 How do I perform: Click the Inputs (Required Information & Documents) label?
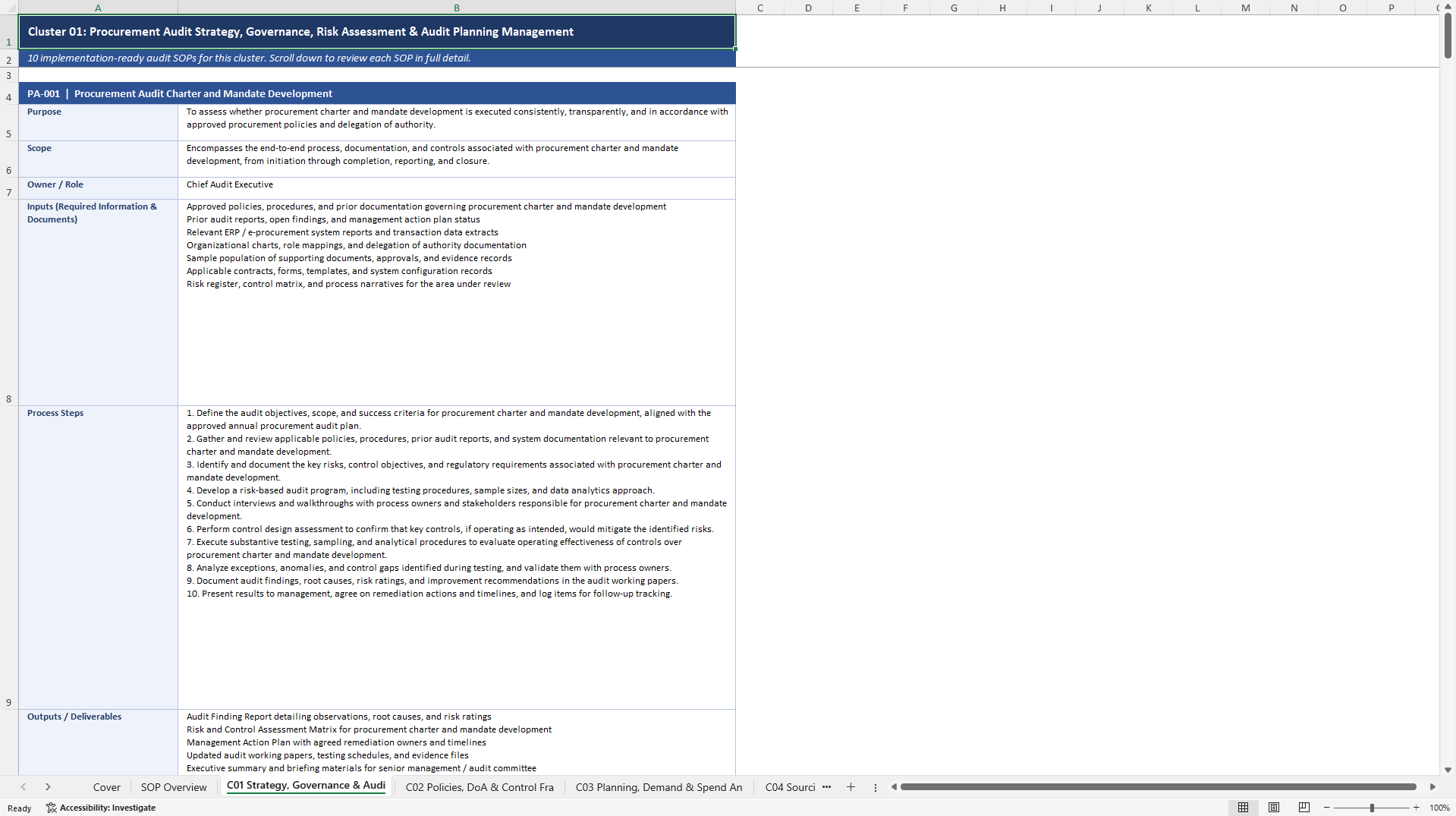(99, 302)
